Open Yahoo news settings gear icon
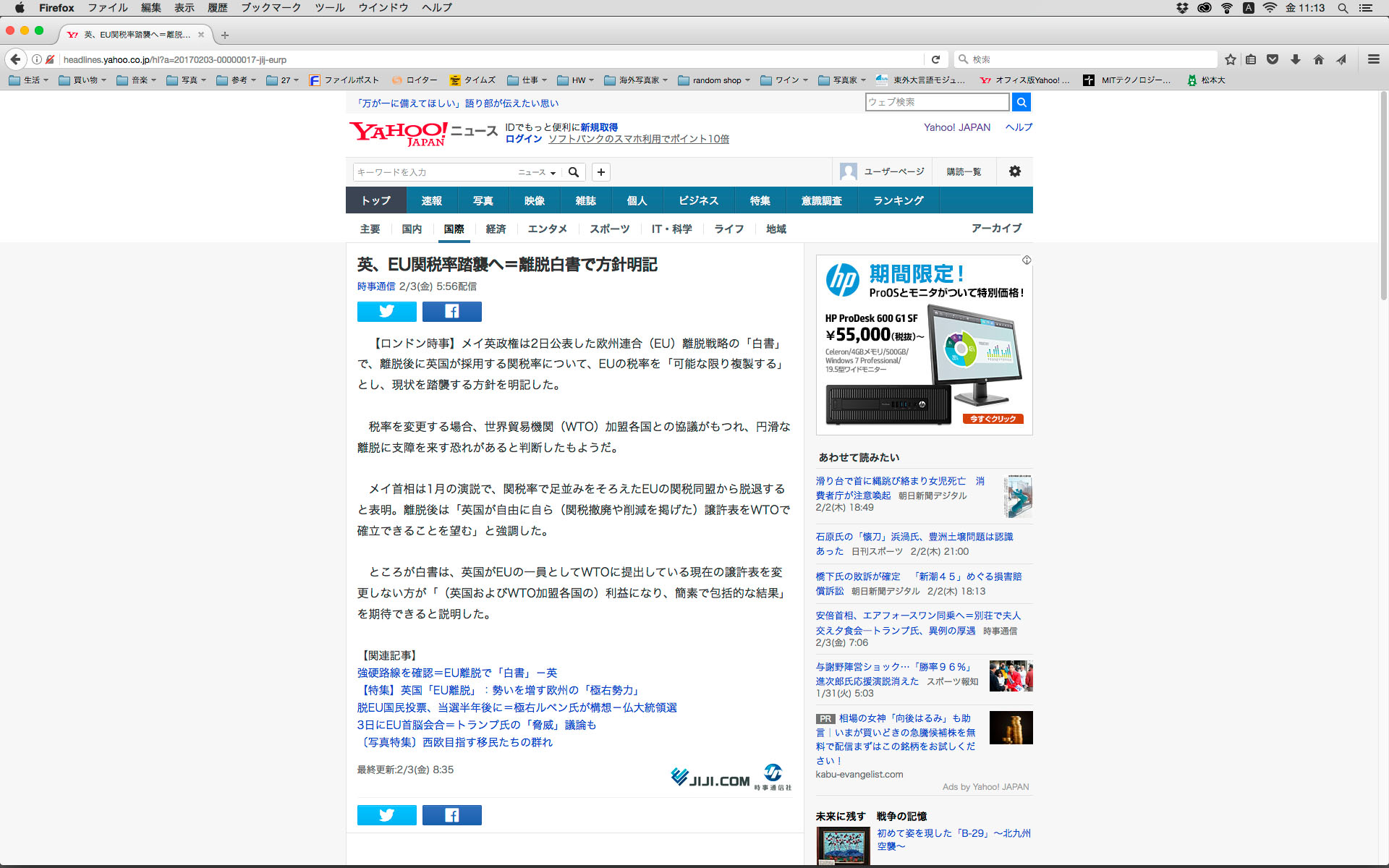The width and height of the screenshot is (1389, 868). tap(1014, 171)
